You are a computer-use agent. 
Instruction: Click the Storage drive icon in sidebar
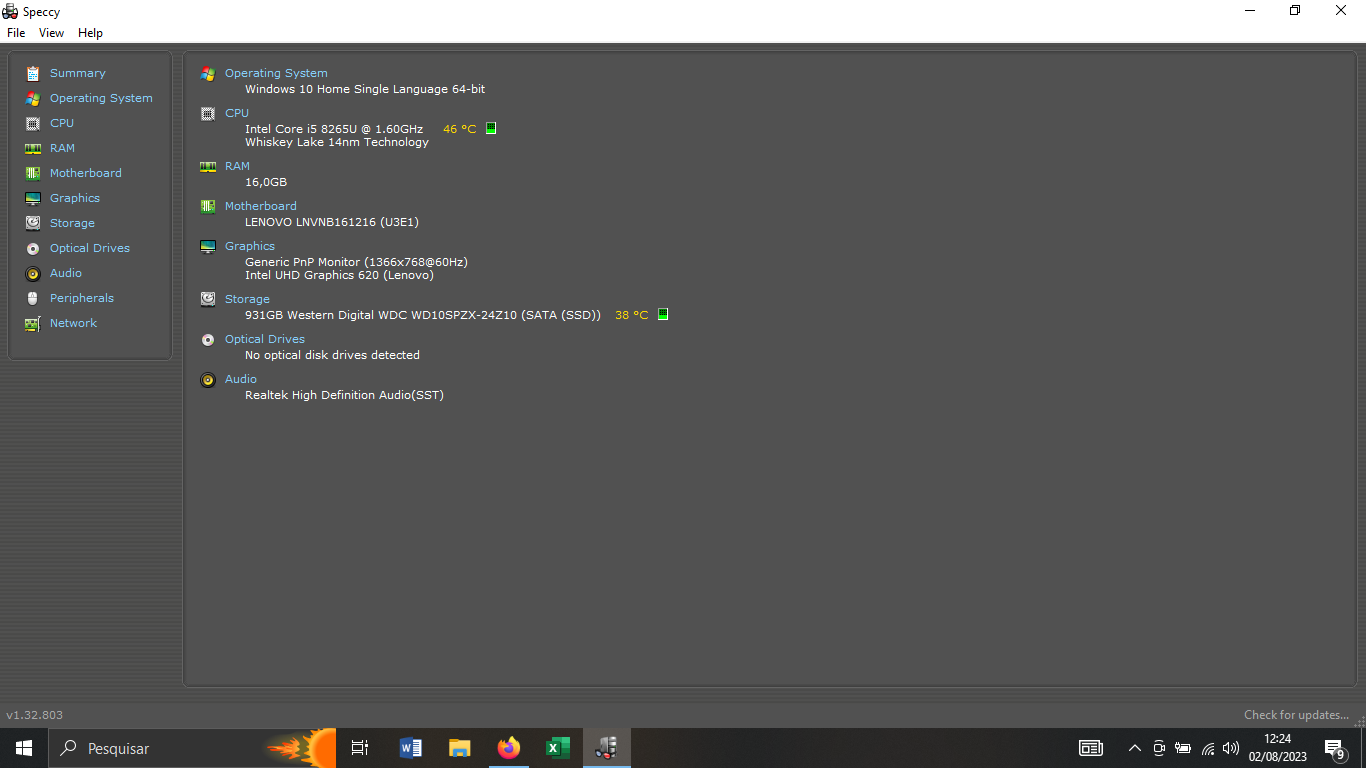[33, 223]
